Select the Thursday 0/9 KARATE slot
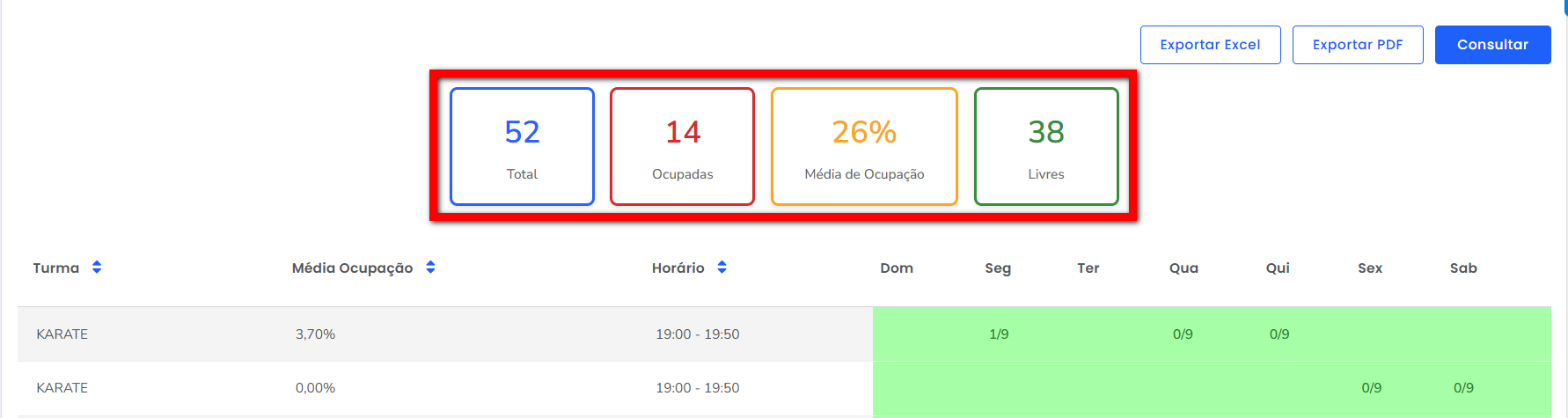The width and height of the screenshot is (1568, 418). (1279, 334)
